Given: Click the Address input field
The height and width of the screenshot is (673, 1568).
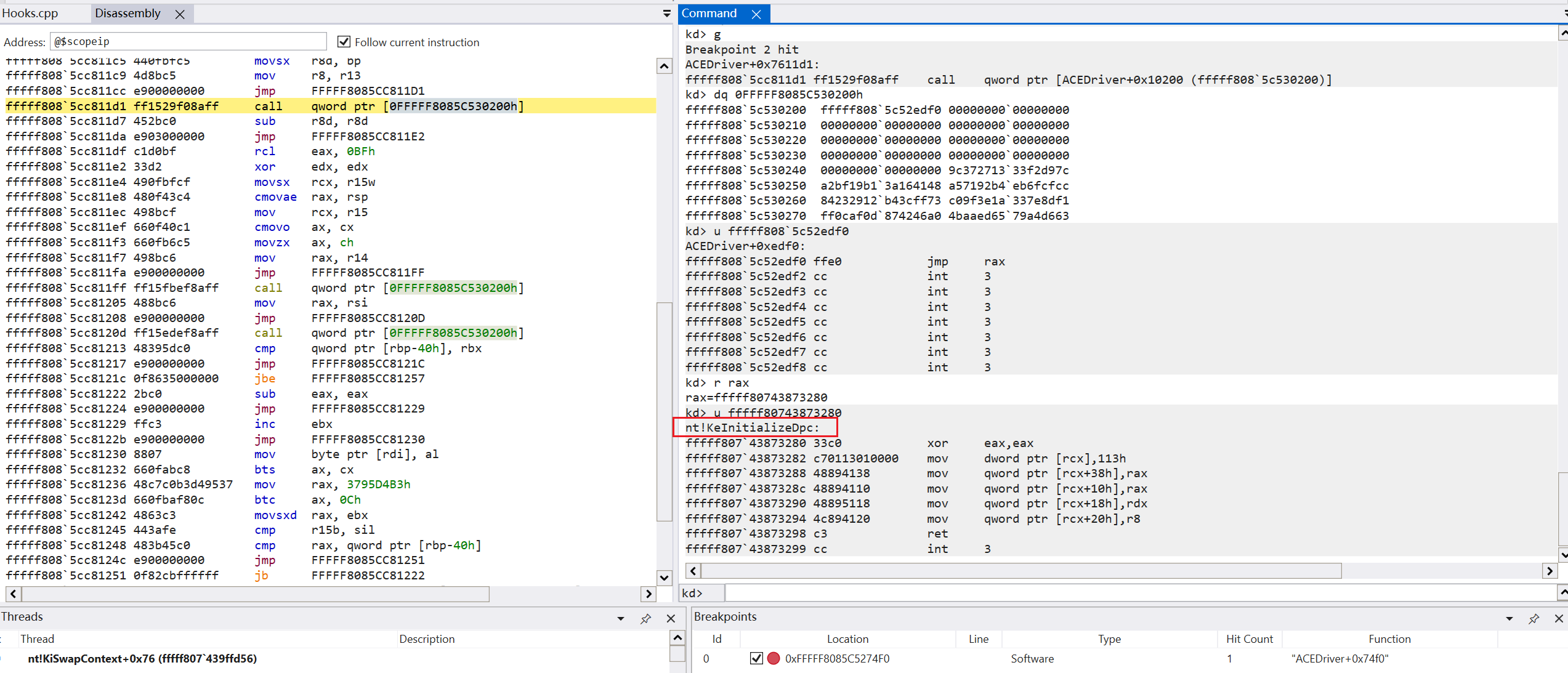Looking at the screenshot, I should click(x=188, y=42).
